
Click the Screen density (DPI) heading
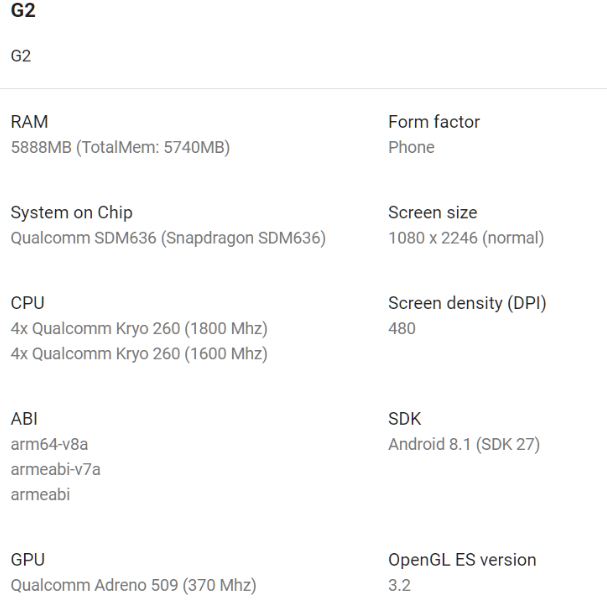[467, 303]
